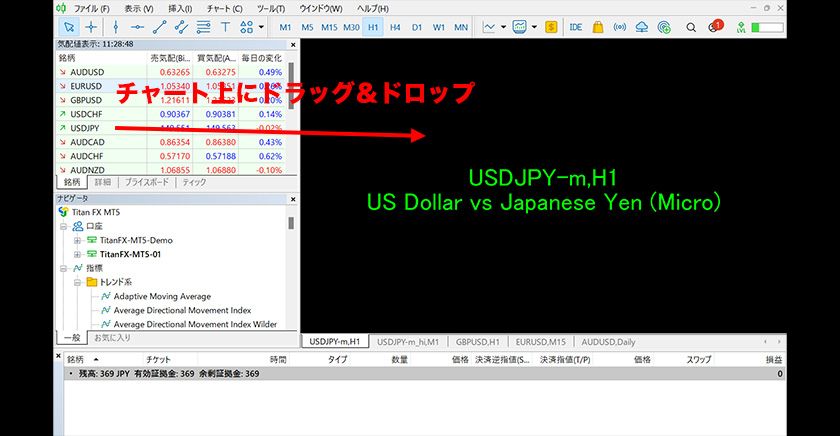Click the connection strength bar indicator
840x436 pixels.
pos(768,27)
